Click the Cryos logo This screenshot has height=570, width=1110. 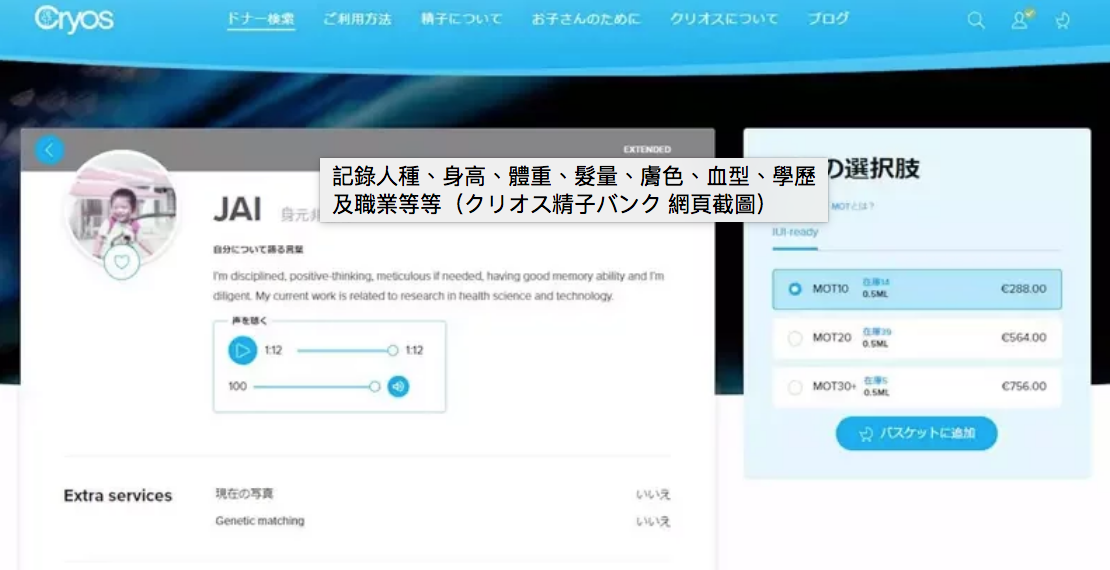coord(74,20)
